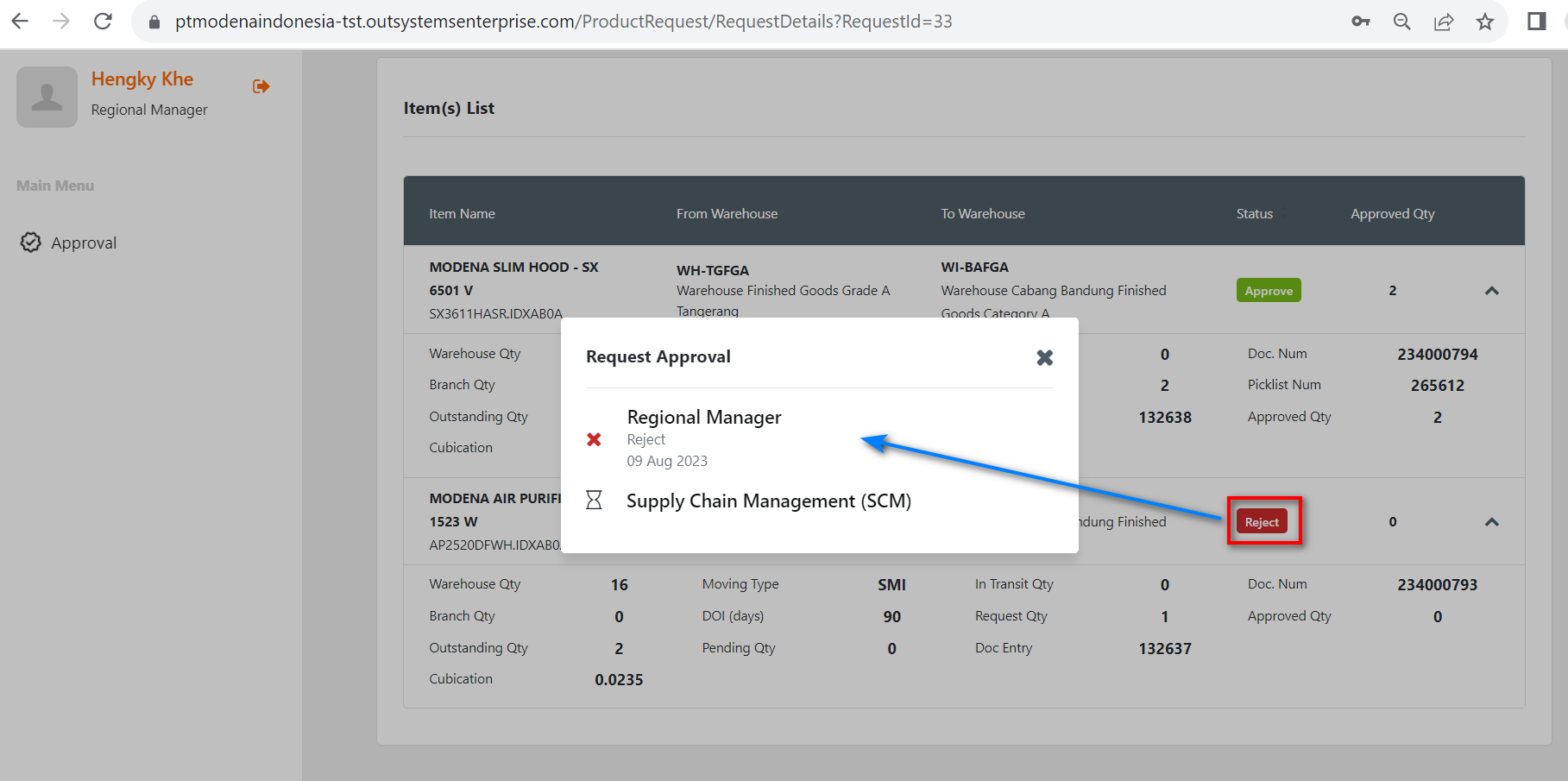Viewport: 1568px width, 781px height.
Task: Click the Approval checkmark badge icon
Action: coord(31,242)
